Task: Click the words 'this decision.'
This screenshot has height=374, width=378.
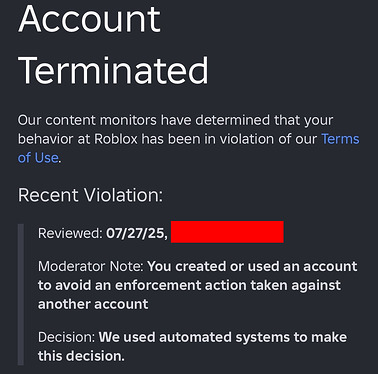Action: pos(81,356)
